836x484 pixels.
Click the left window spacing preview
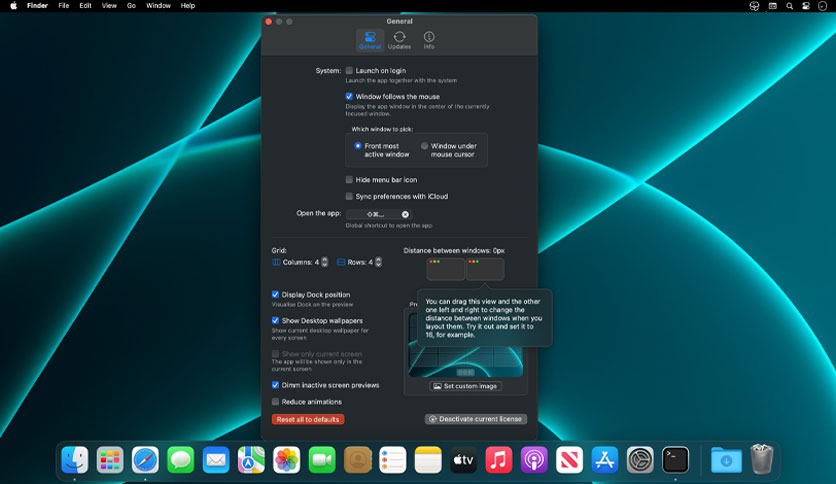[x=445, y=269]
